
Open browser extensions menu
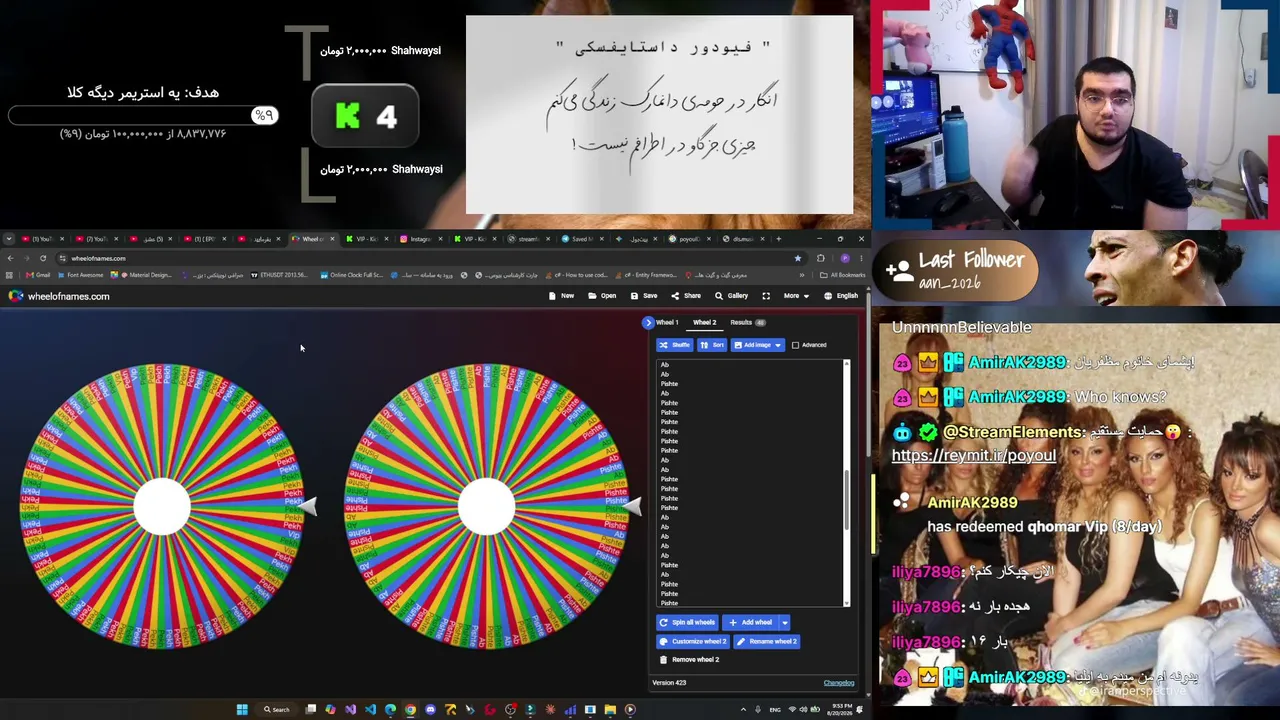click(821, 258)
